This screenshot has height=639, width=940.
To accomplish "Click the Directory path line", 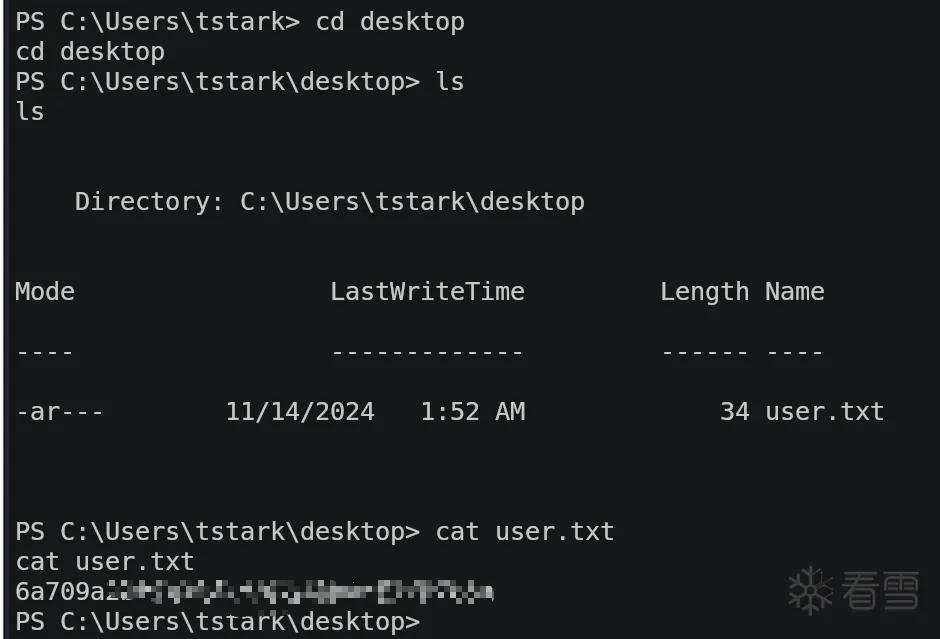I will (x=330, y=202).
